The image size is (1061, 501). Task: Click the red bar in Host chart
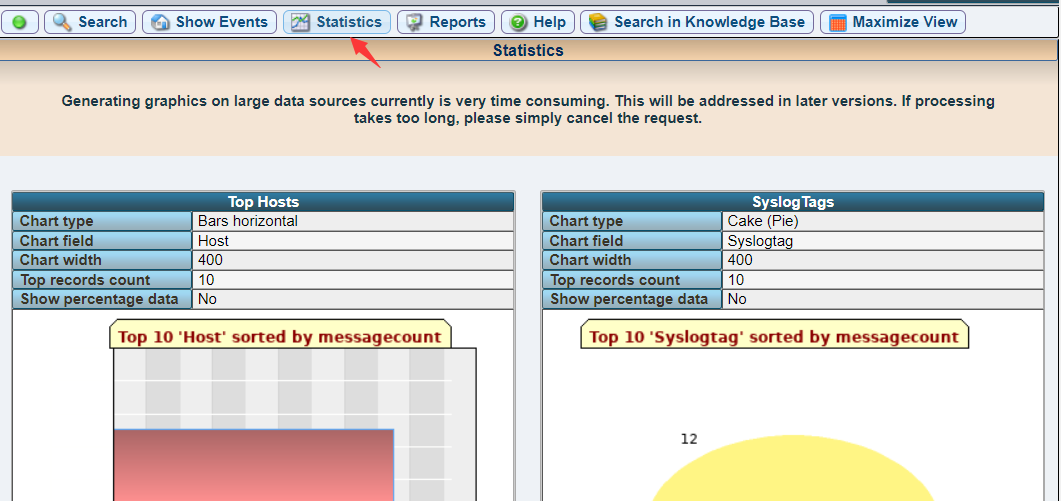253,464
